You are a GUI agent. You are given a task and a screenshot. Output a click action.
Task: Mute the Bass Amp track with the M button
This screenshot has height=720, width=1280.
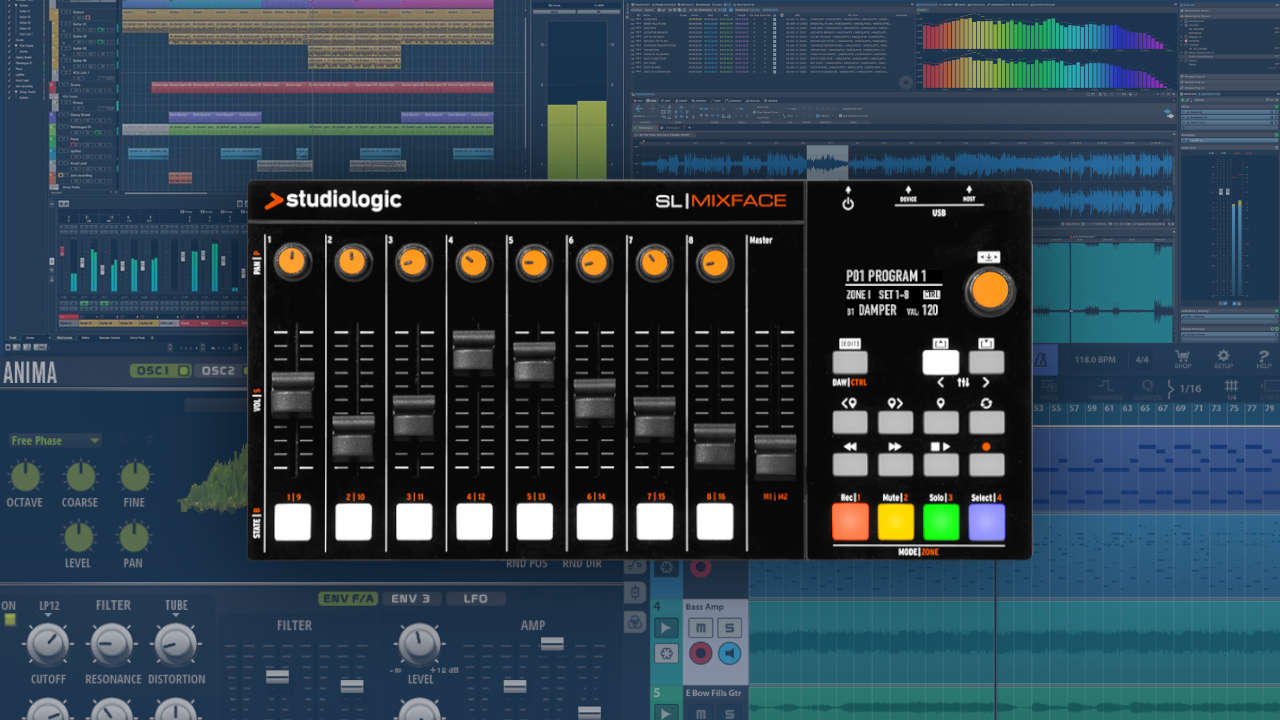pyautogui.click(x=701, y=628)
